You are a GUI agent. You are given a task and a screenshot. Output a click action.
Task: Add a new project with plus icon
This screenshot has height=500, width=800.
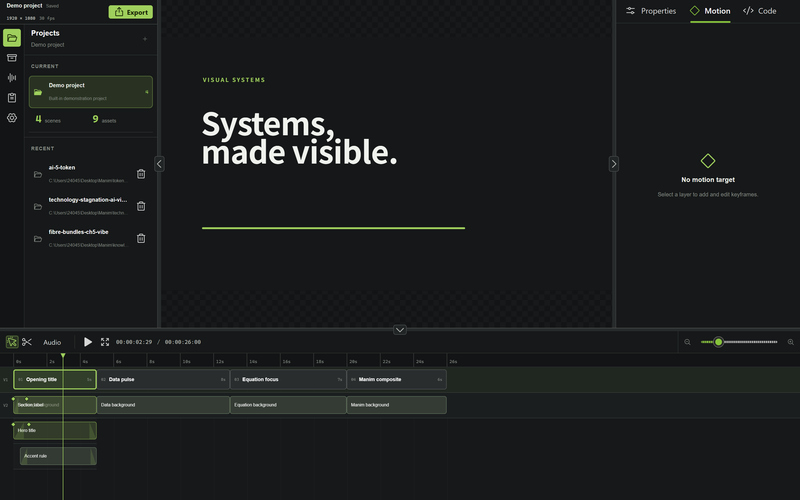[x=145, y=39]
